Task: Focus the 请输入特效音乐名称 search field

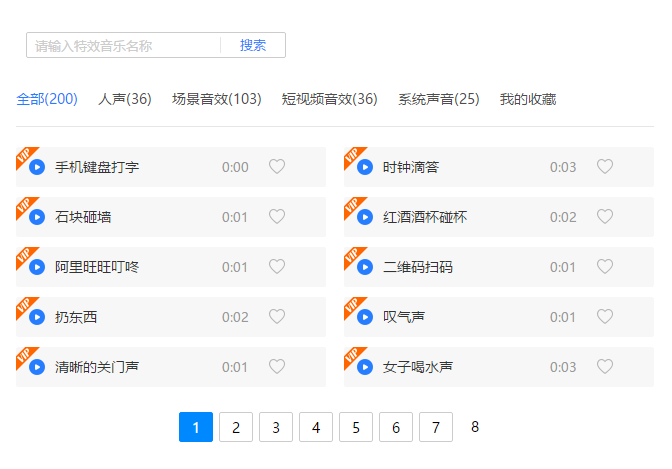Action: coord(123,45)
